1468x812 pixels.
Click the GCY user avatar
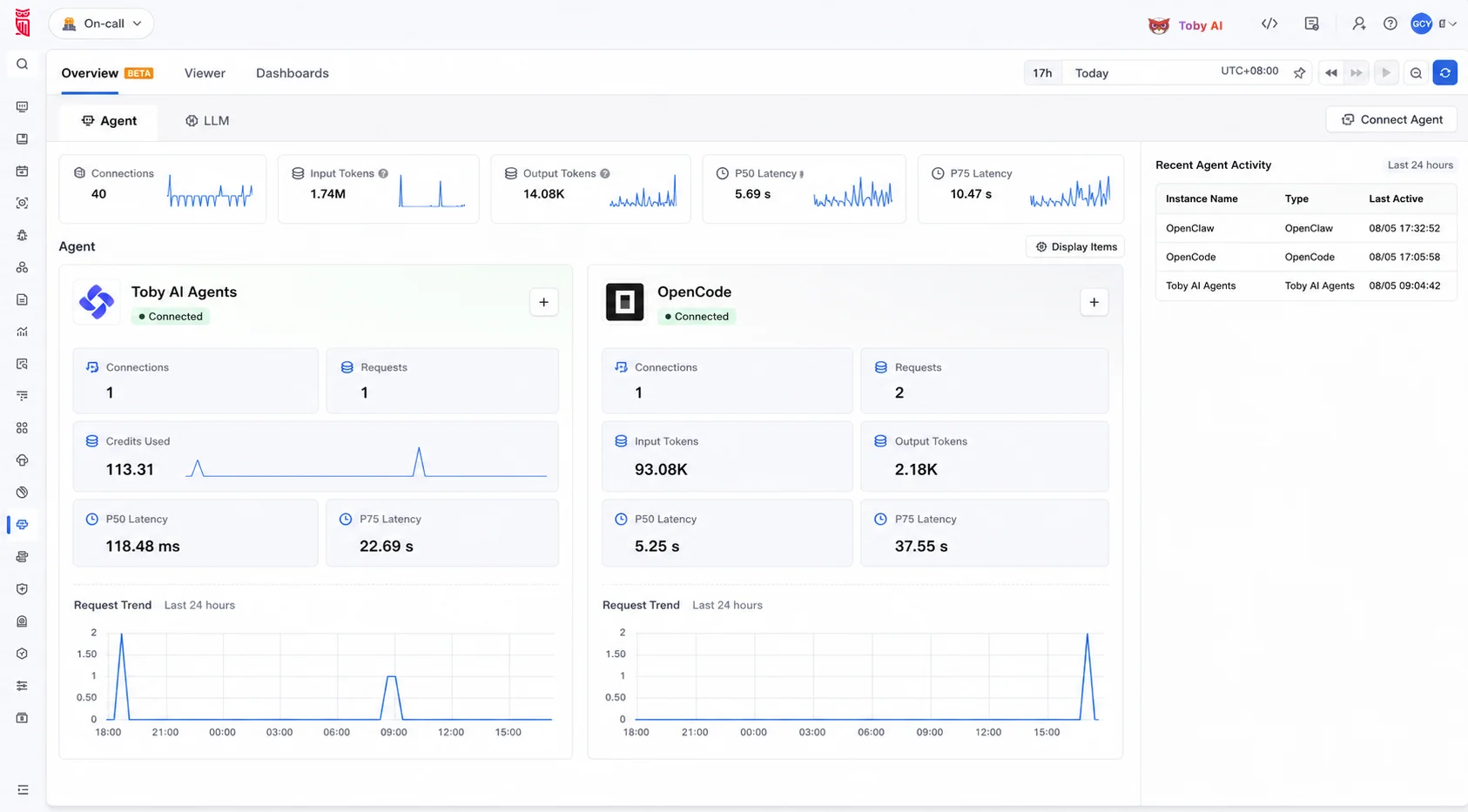tap(1422, 24)
